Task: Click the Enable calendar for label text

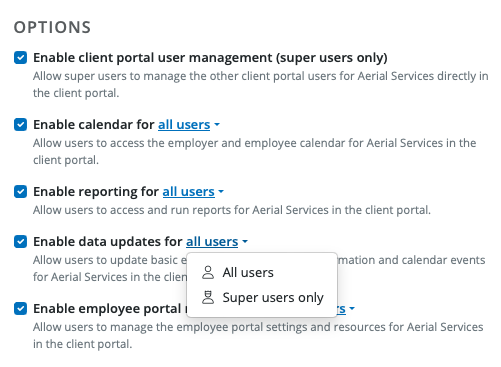Action: pos(94,125)
